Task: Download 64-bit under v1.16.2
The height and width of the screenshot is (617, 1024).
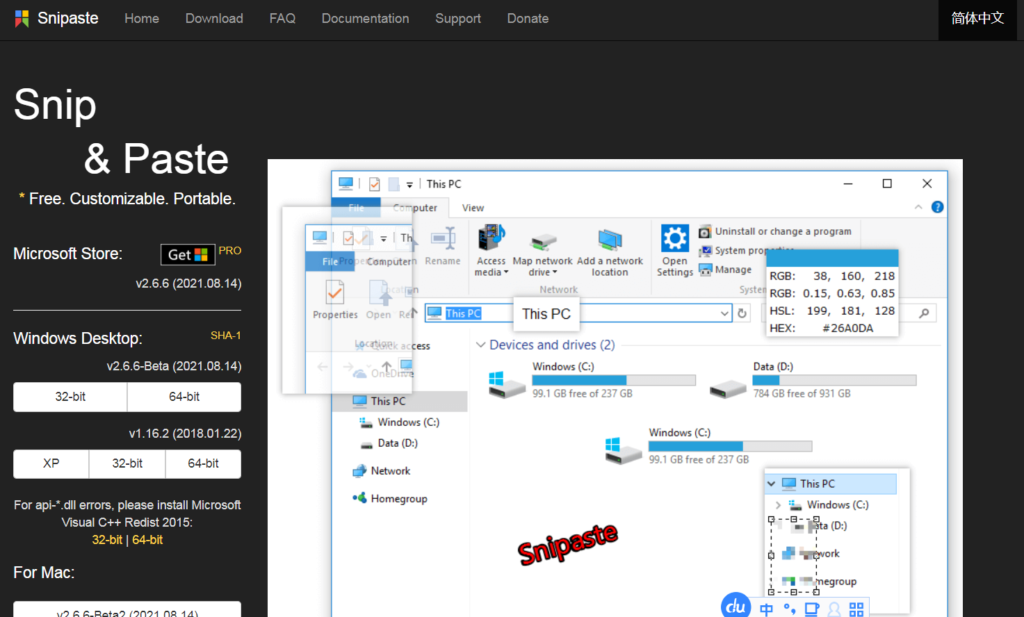Action: click(x=203, y=464)
